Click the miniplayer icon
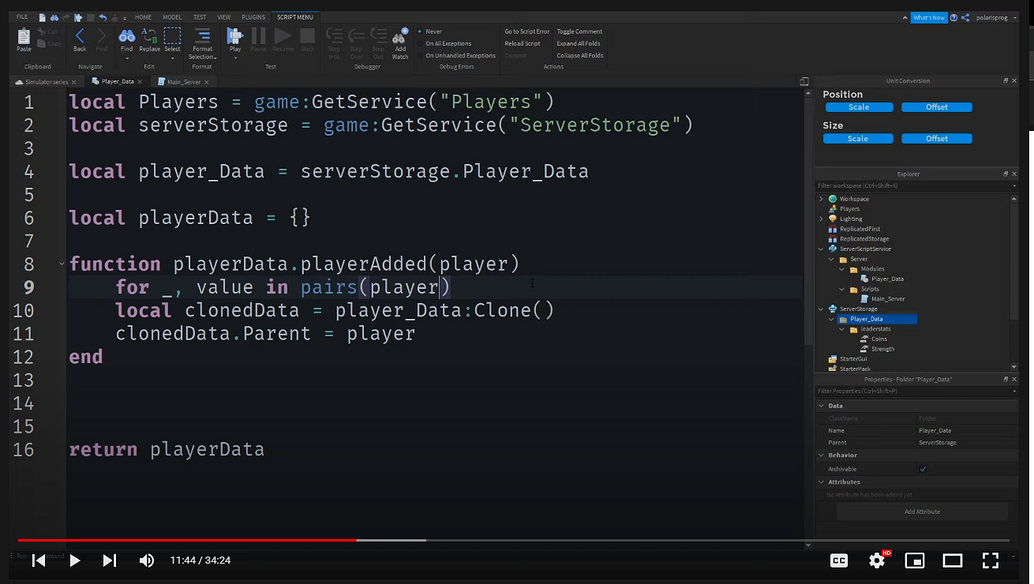1034x584 pixels. click(915, 560)
